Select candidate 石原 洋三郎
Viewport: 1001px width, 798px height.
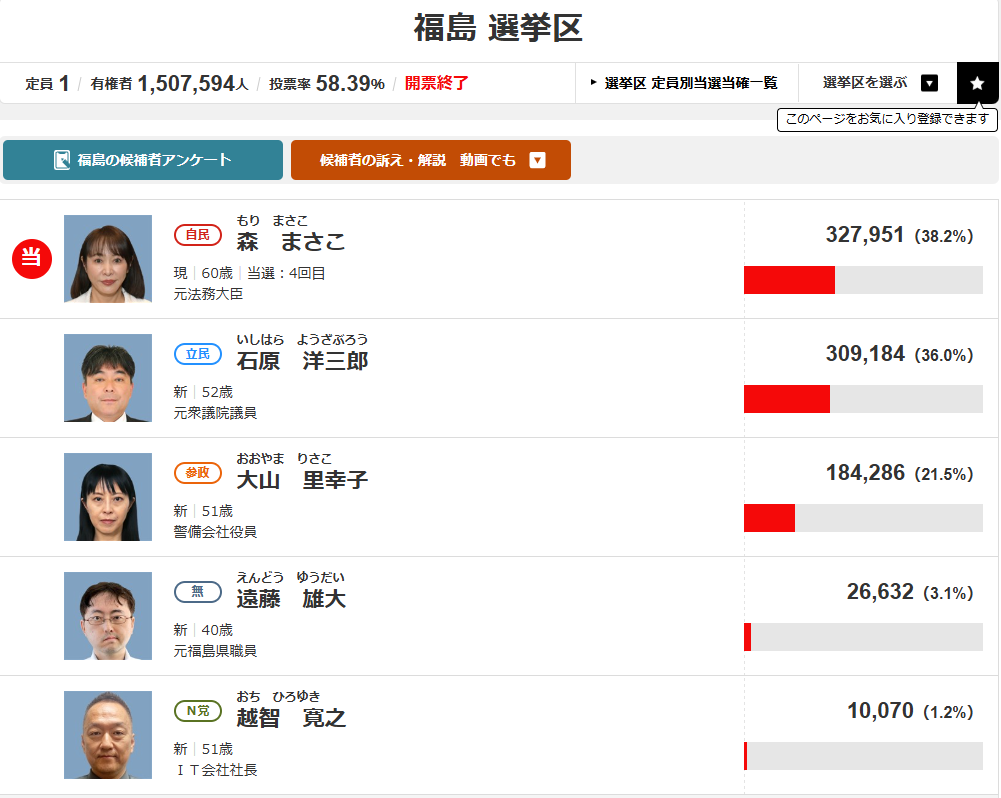[302, 361]
